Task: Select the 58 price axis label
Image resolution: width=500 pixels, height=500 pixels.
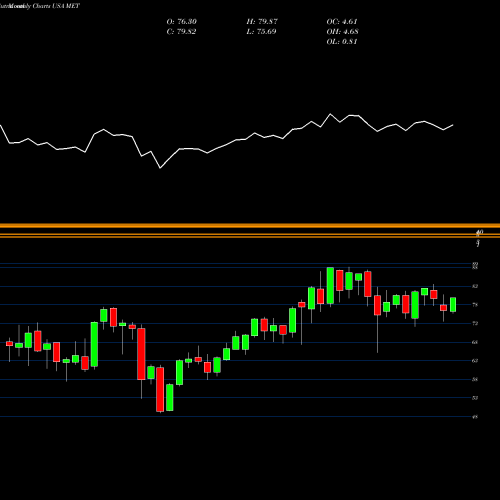Action: tap(475, 379)
